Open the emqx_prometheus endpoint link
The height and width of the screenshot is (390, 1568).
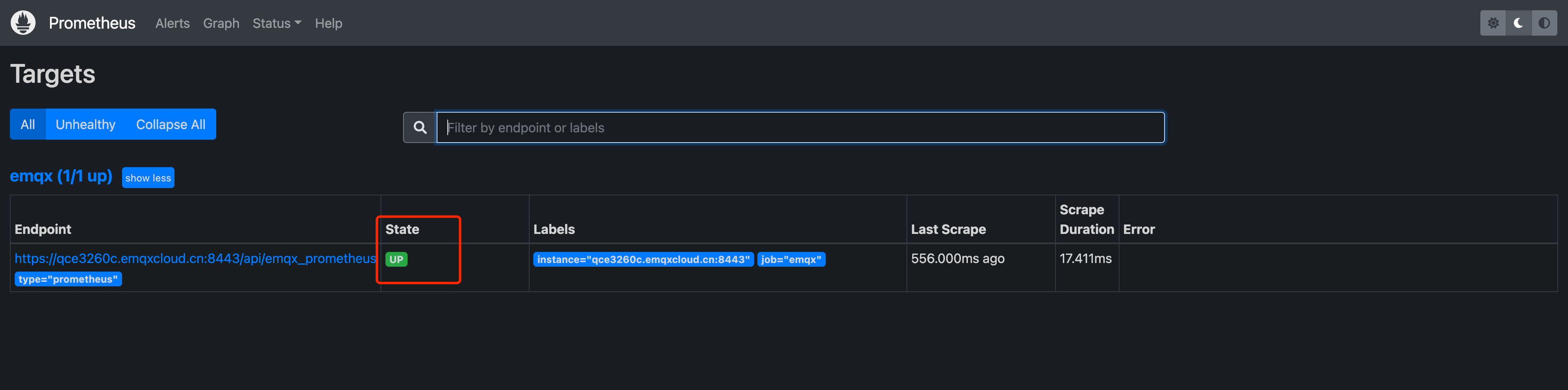coord(196,258)
